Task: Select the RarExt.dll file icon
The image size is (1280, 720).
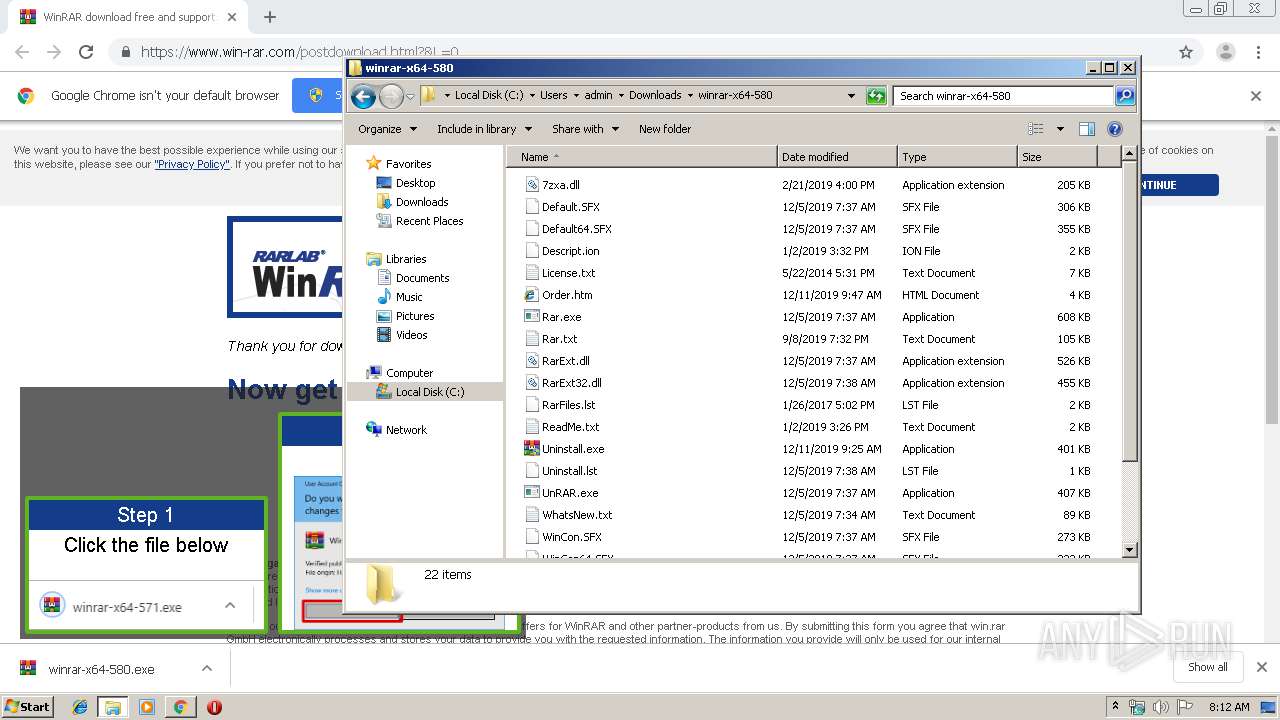Action: tap(532, 361)
